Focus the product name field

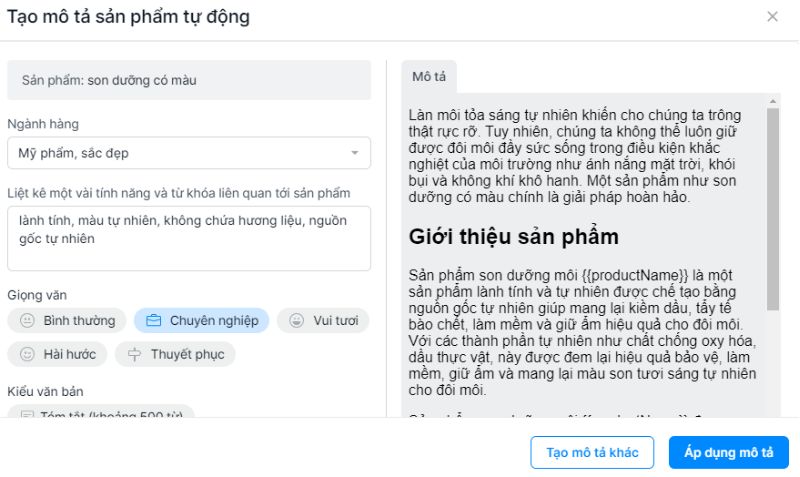click(188, 79)
